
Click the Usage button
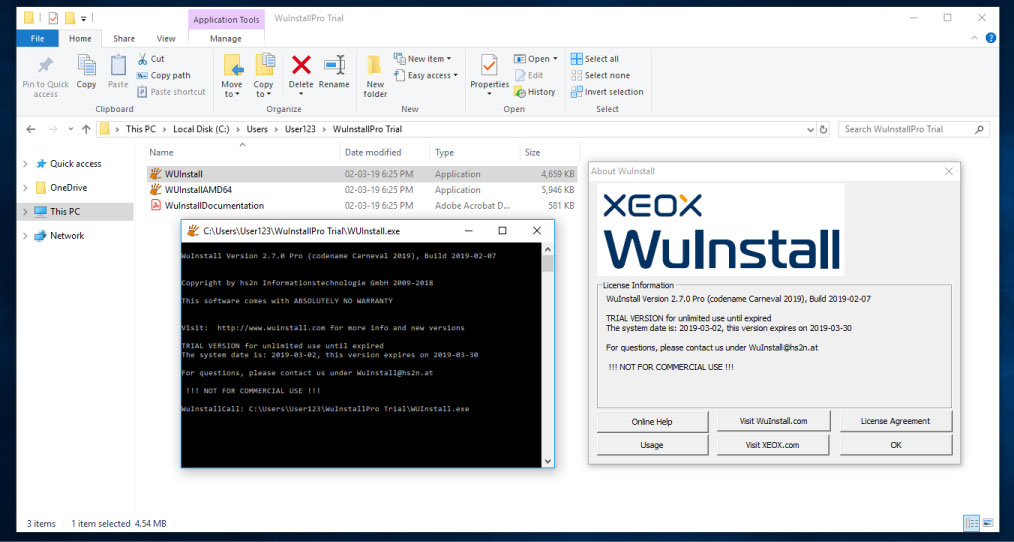652,445
